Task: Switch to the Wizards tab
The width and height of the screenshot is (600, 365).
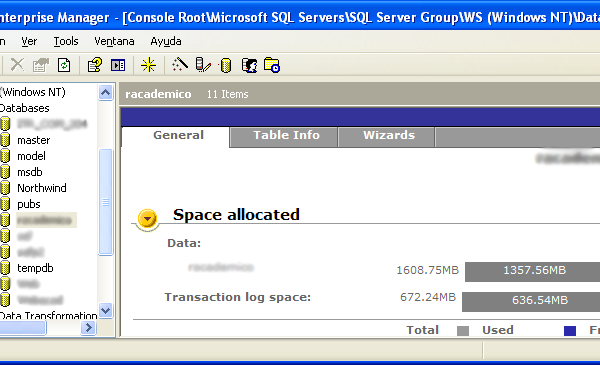Action: click(x=386, y=137)
